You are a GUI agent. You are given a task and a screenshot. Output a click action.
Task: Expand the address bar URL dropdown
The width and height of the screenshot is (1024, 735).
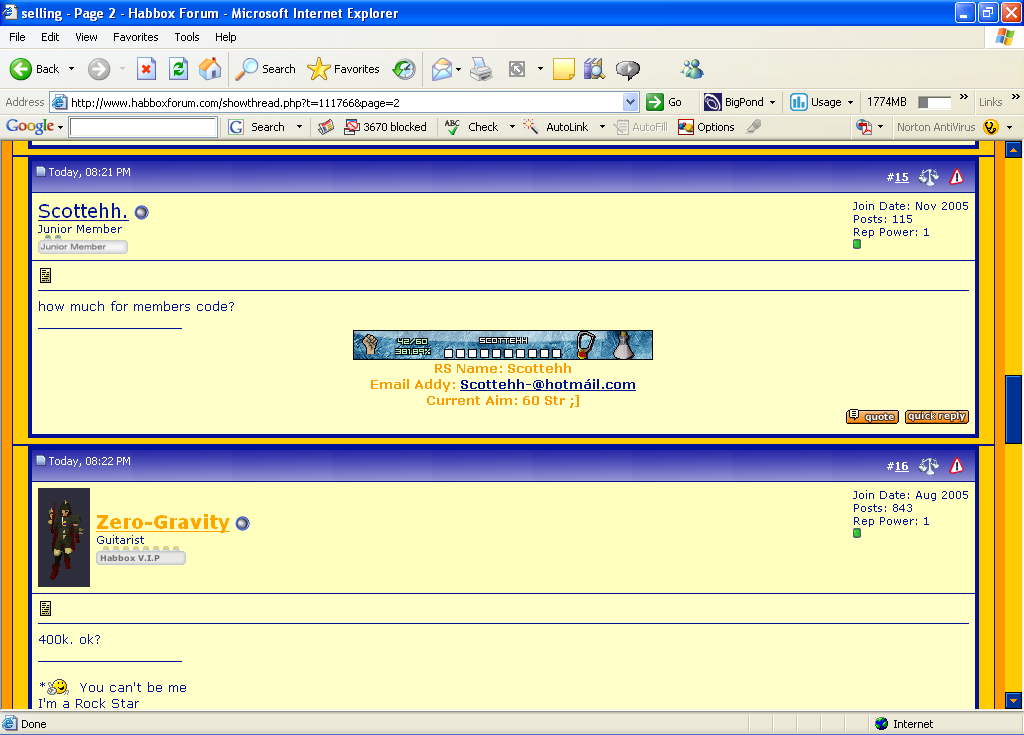point(630,102)
